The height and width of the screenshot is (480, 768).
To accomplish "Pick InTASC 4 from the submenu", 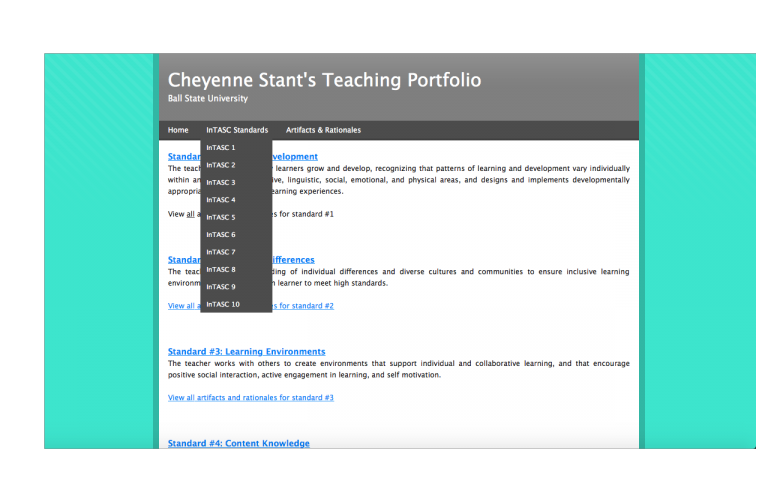I will (221, 200).
